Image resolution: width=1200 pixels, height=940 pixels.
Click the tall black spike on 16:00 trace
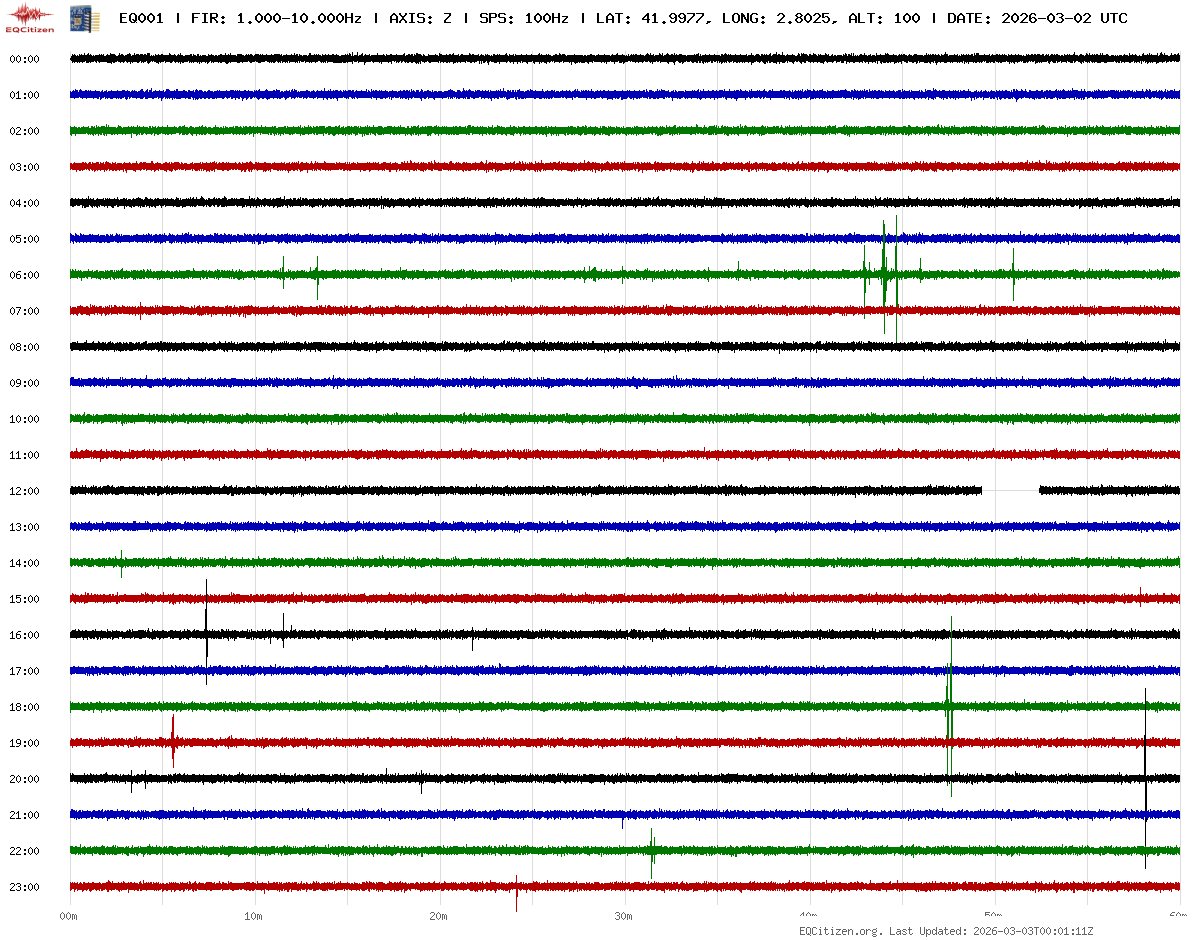(206, 633)
